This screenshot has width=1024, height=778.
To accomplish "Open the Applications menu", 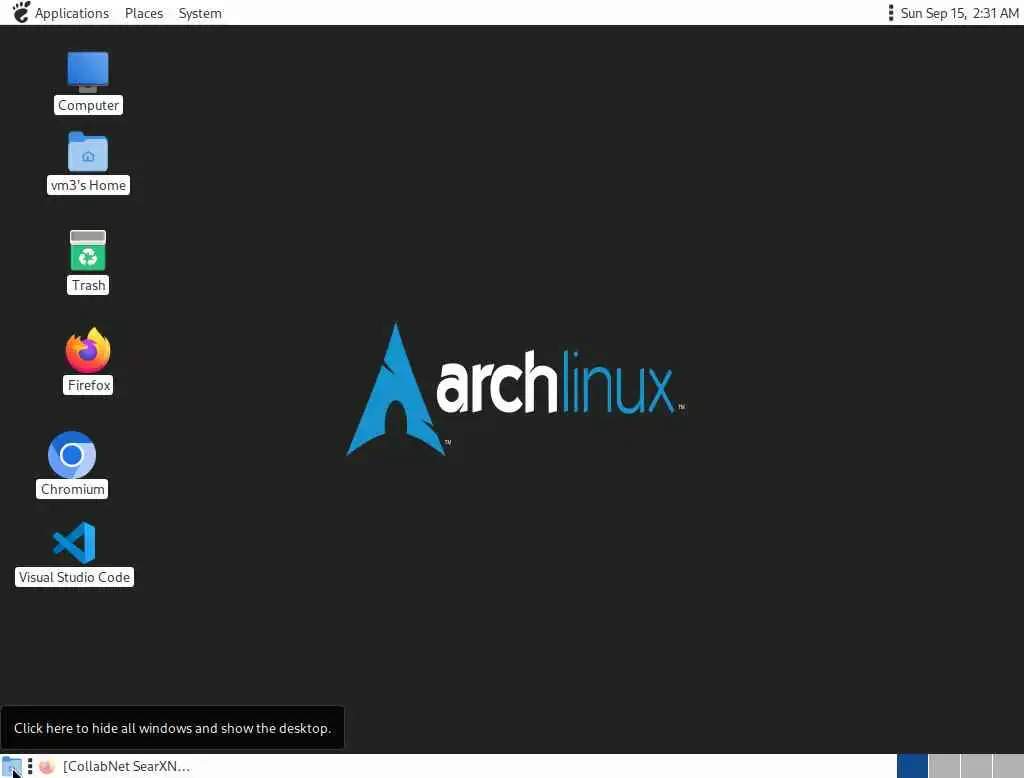I will 71,13.
